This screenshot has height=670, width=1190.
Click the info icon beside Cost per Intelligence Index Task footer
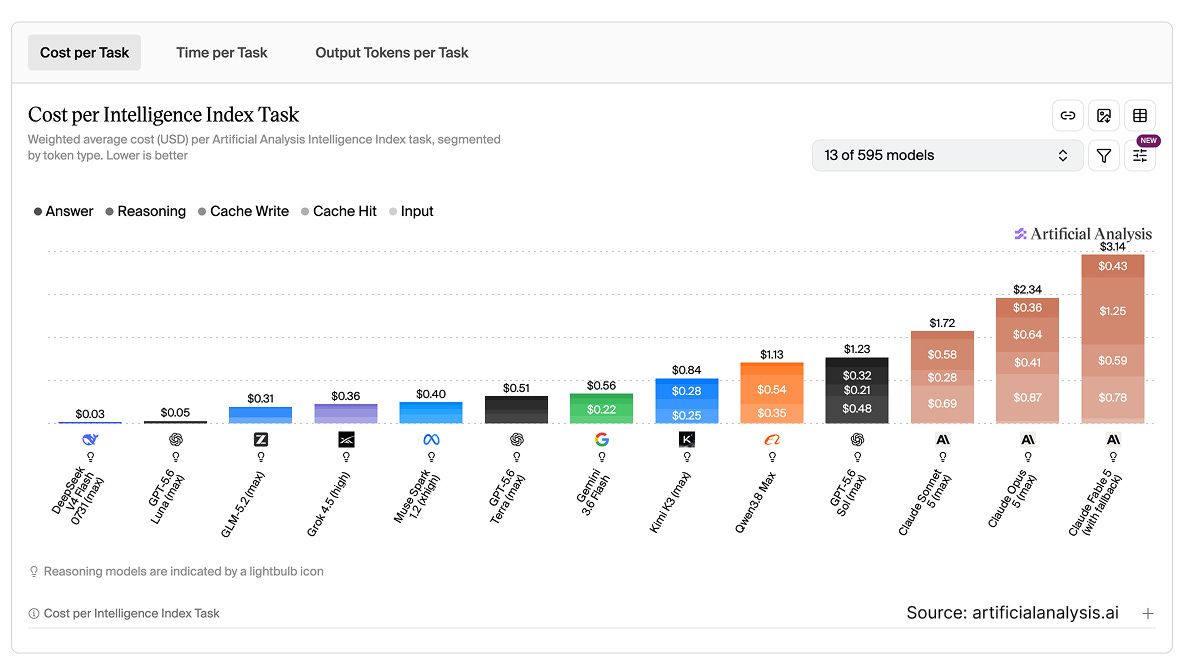[33, 613]
